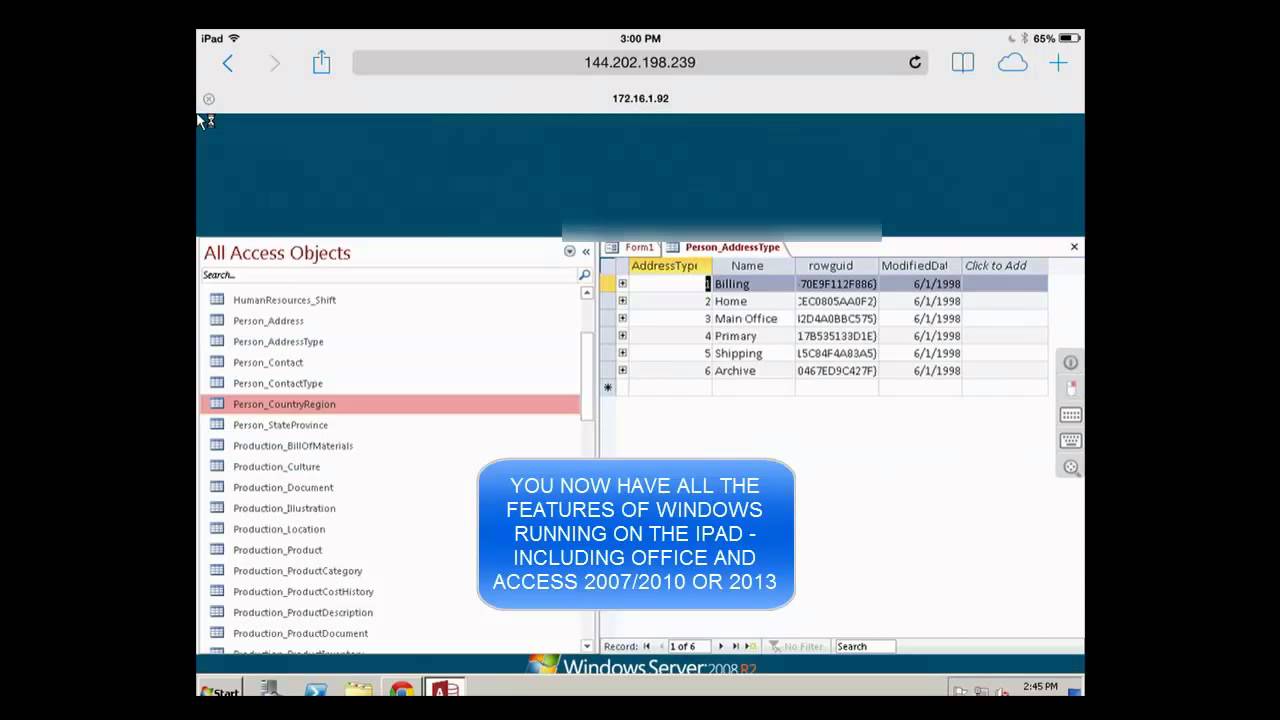
Task: Expand the Main Office row subdatasheet
Action: (622, 318)
